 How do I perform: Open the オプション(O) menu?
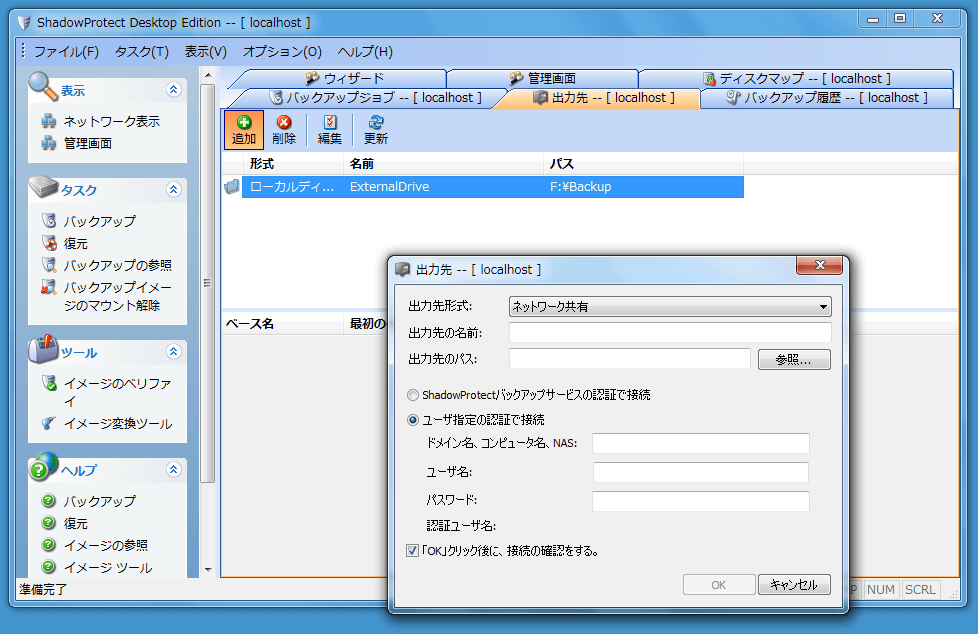(x=282, y=52)
